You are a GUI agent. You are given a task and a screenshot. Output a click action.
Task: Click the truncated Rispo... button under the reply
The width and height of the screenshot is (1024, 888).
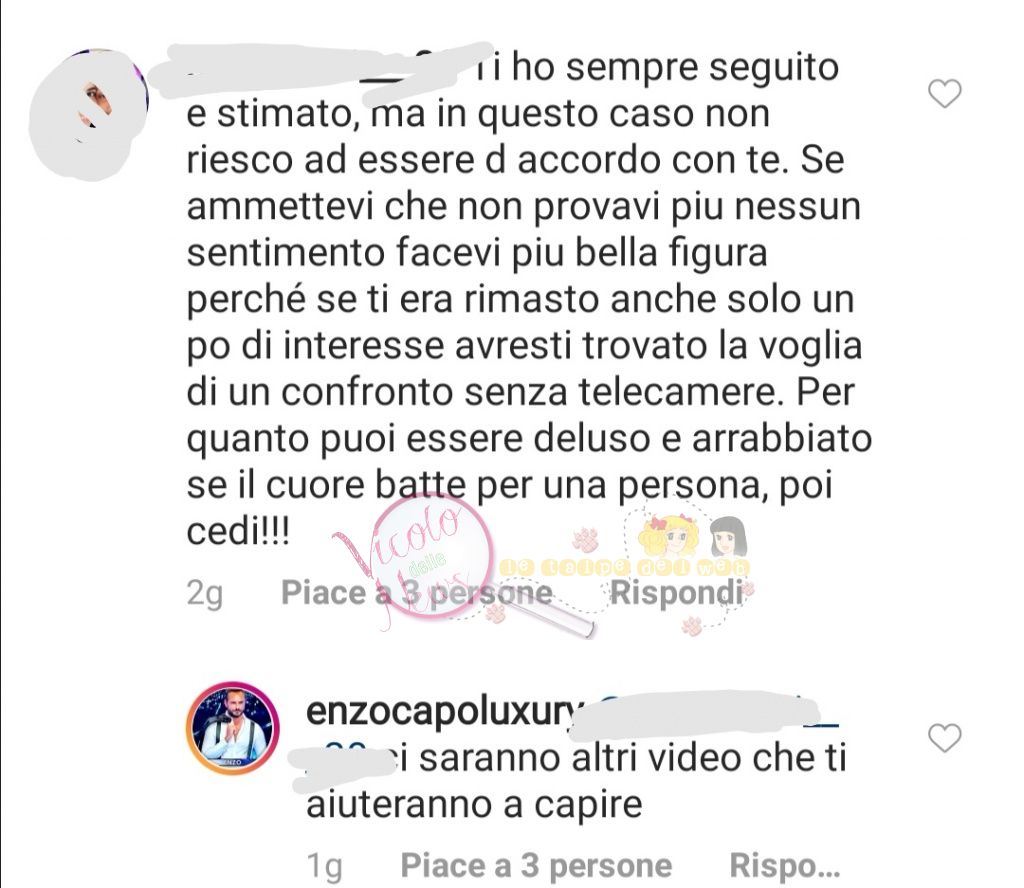784,865
